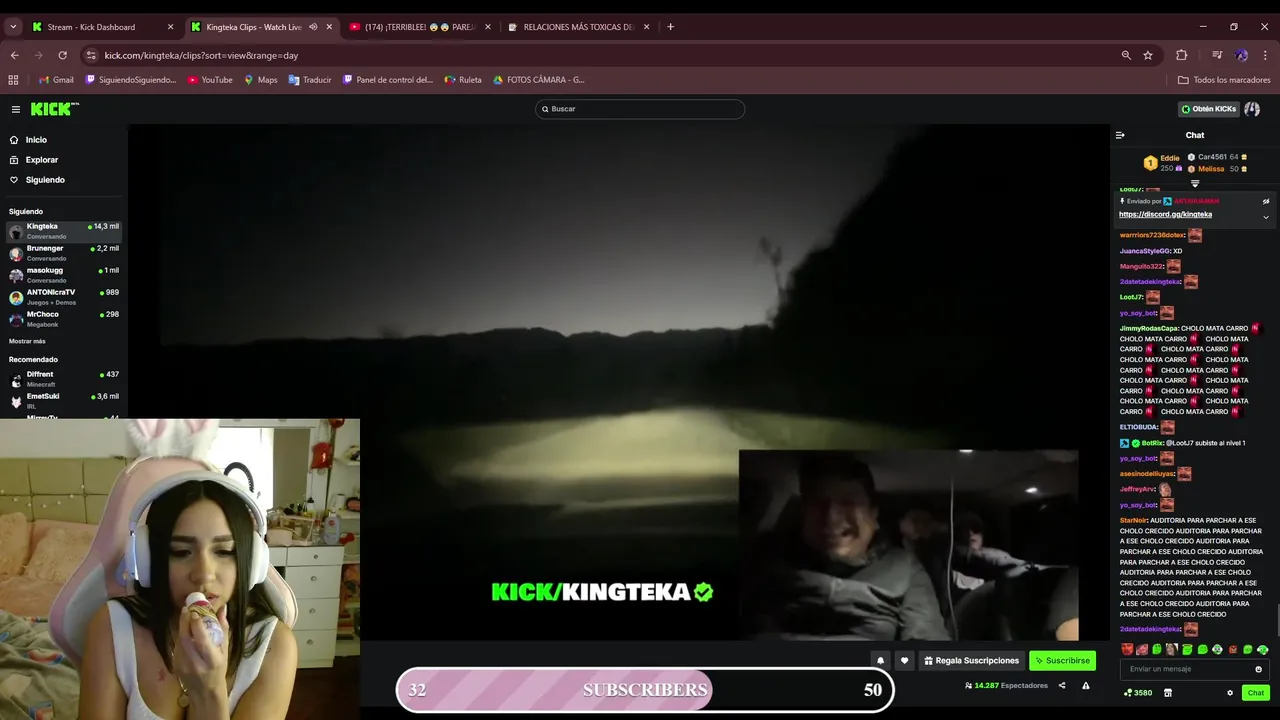Screen dimensions: 1280x720
Task: Click the Kick user avatar in header
Action: [1252, 109]
